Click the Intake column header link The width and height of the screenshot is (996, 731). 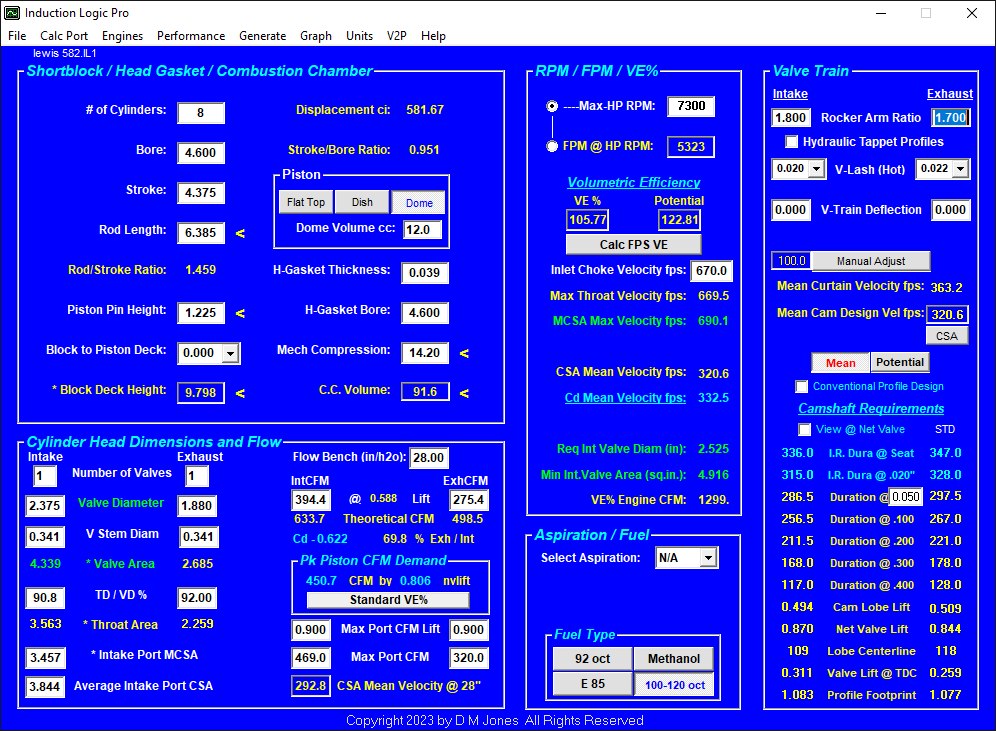790,94
